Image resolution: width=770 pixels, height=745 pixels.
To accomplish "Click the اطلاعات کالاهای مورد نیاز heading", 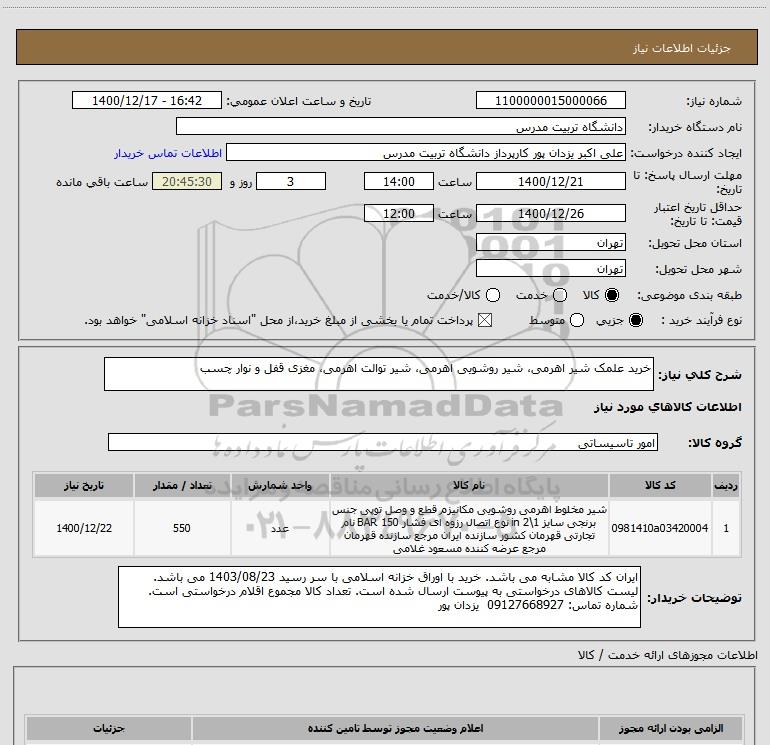I will click(667, 407).
